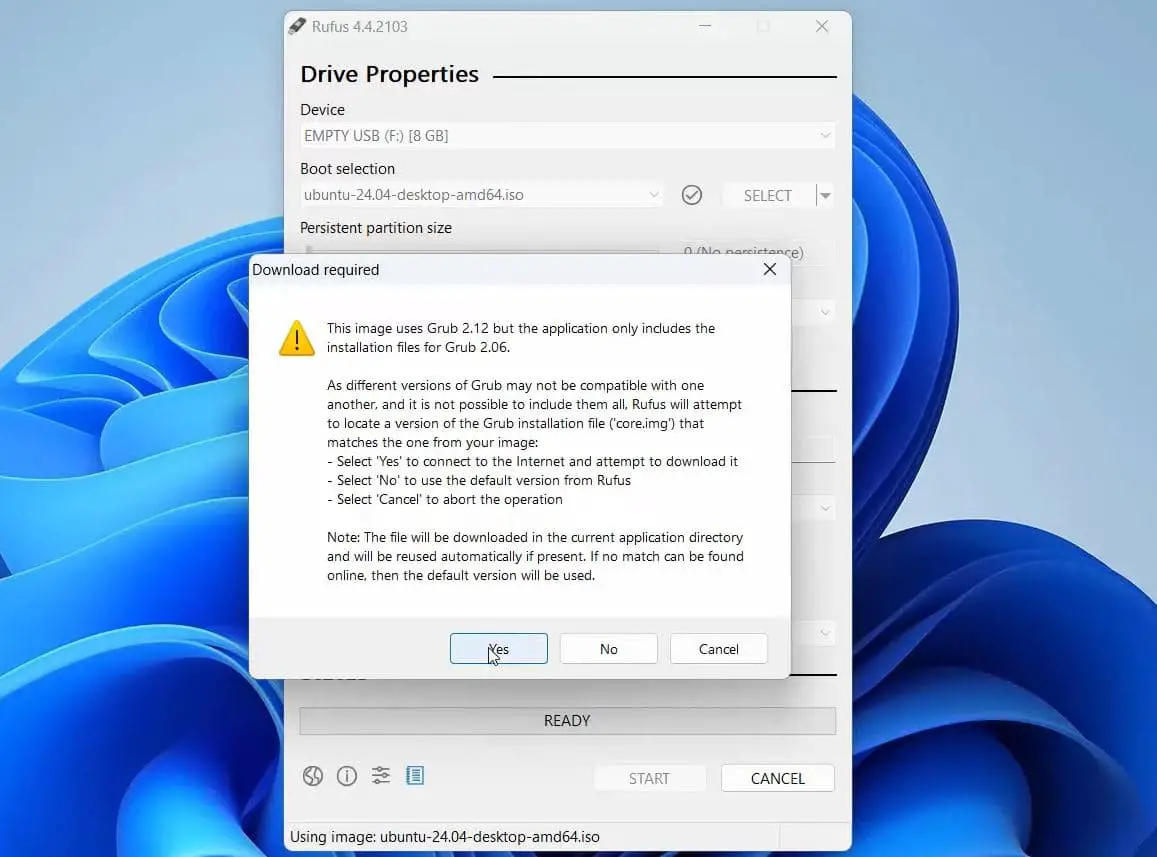The width and height of the screenshot is (1157, 857).
Task: Expand the SELECT button dropdown arrow
Action: [826, 196]
